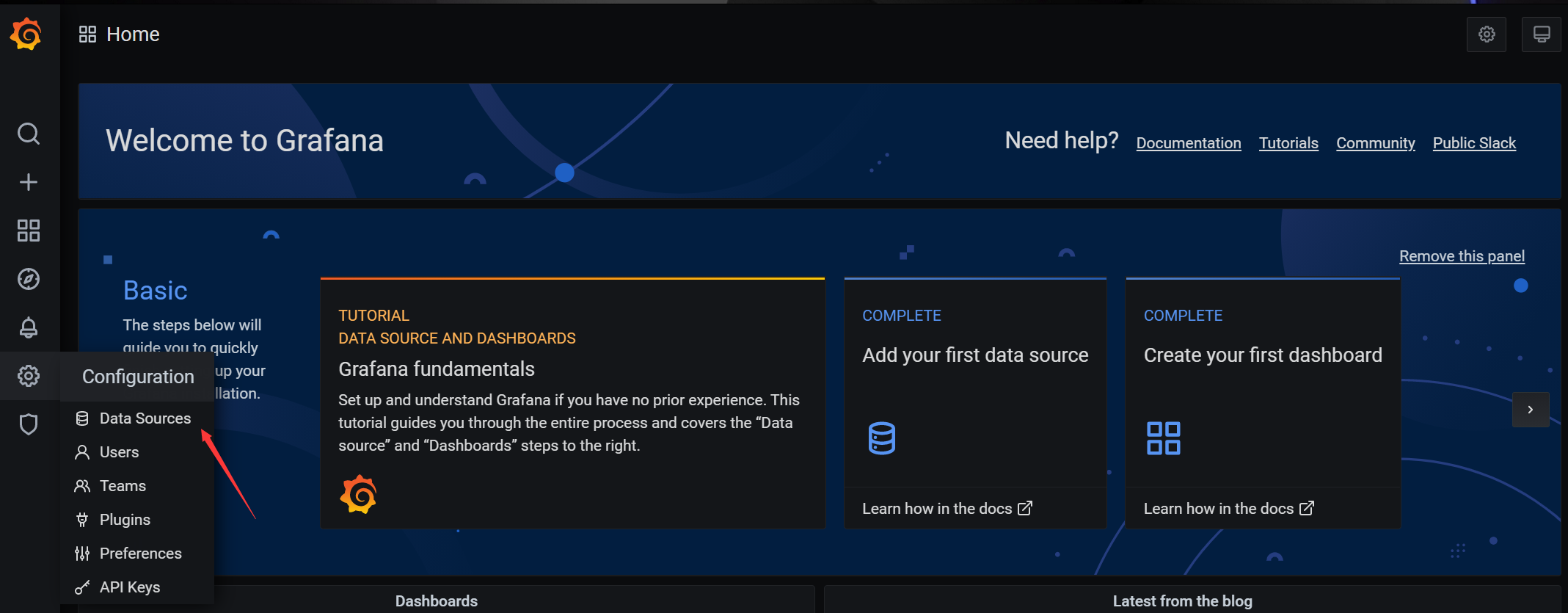The height and width of the screenshot is (613, 1568).
Task: Select API Keys menu entry
Action: (x=137, y=587)
